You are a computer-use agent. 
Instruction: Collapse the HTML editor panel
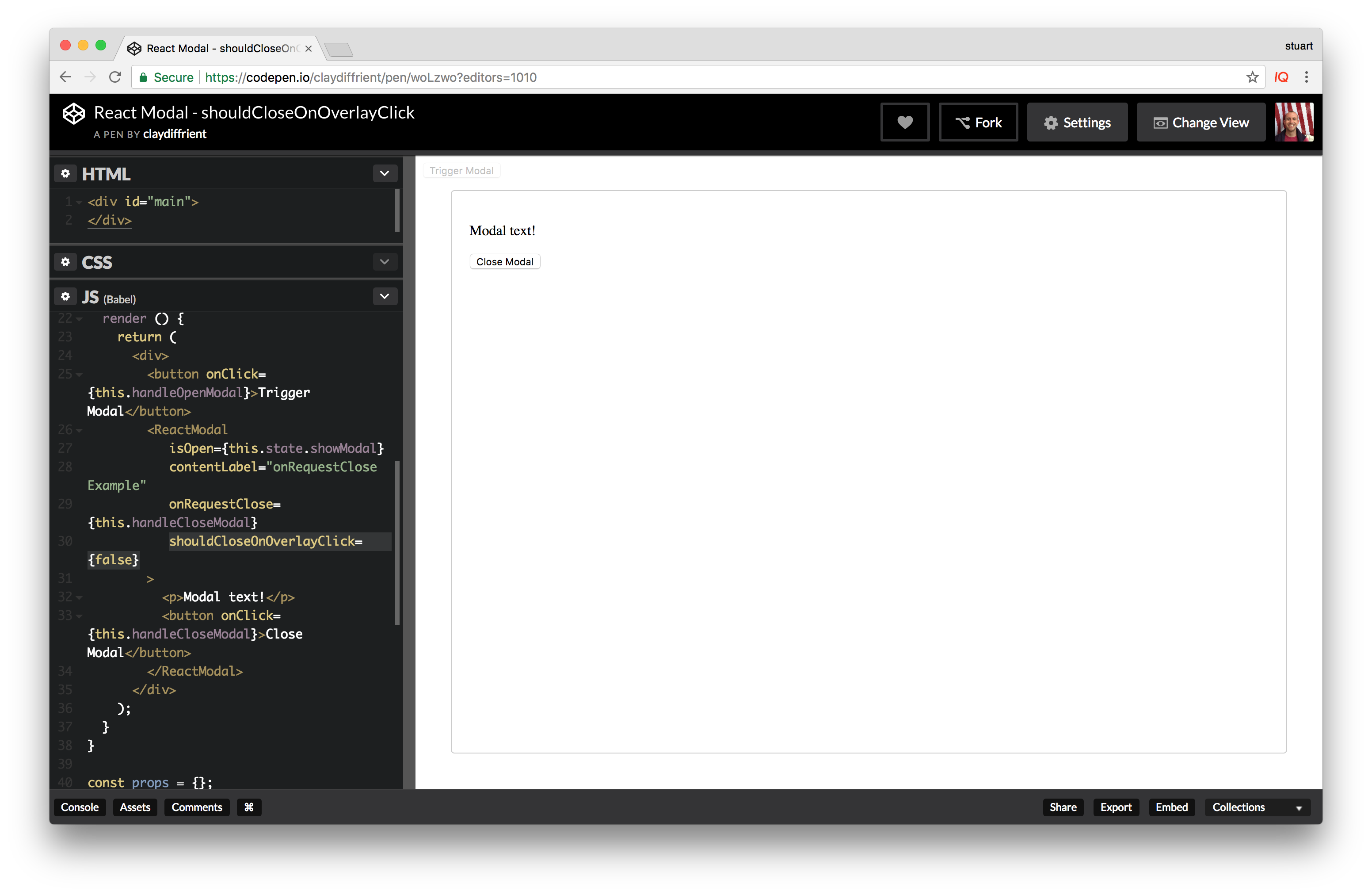(x=385, y=174)
